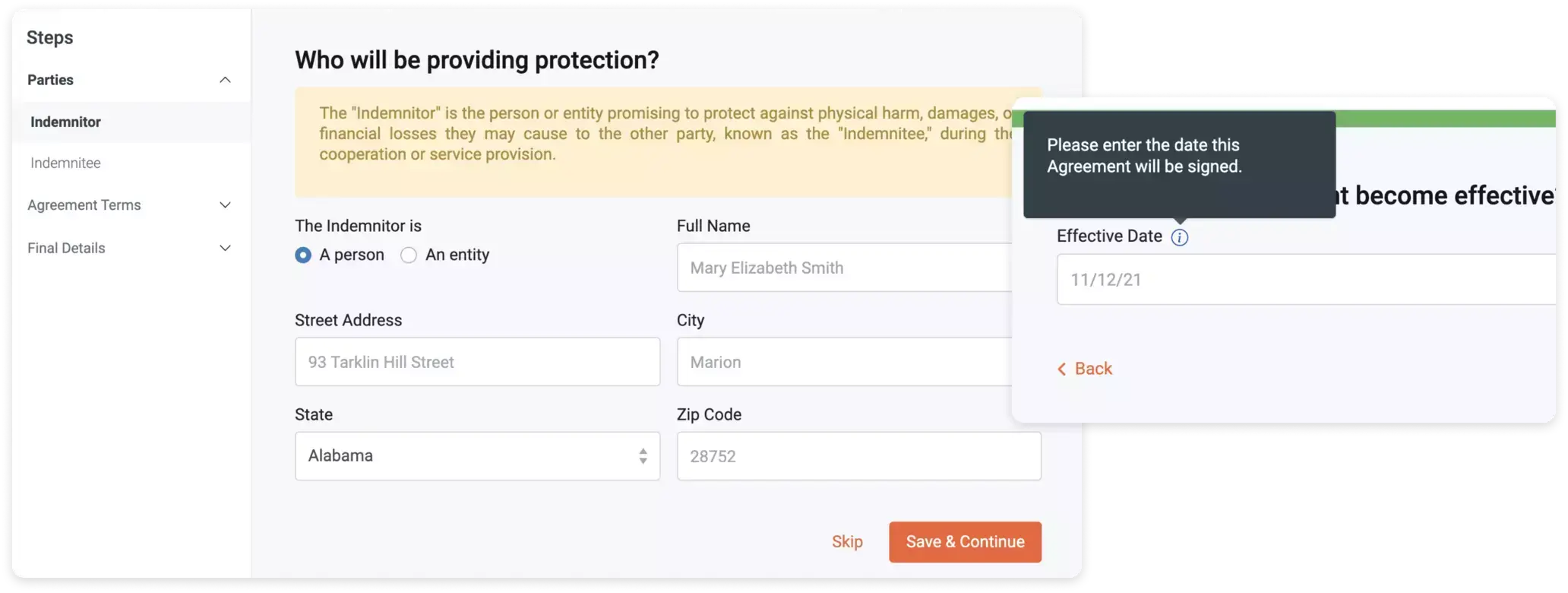The image size is (1568, 593).
Task: Select the City input field
Action: pyautogui.click(x=844, y=362)
